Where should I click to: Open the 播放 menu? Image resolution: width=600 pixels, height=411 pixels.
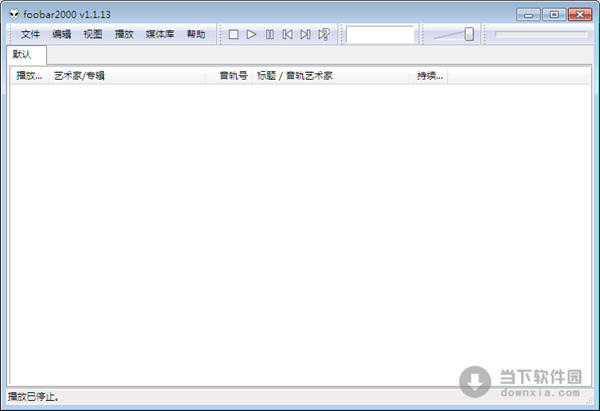[x=124, y=34]
